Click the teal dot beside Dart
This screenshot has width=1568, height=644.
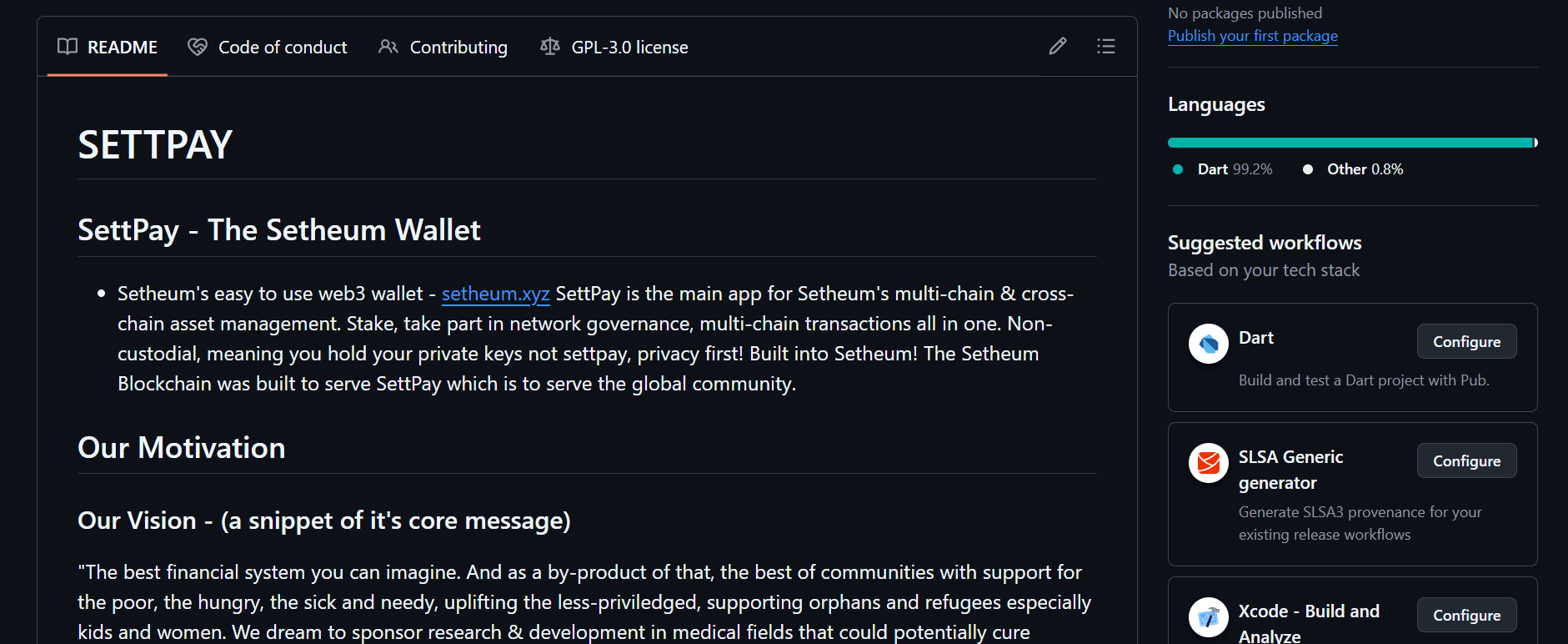tap(1178, 169)
